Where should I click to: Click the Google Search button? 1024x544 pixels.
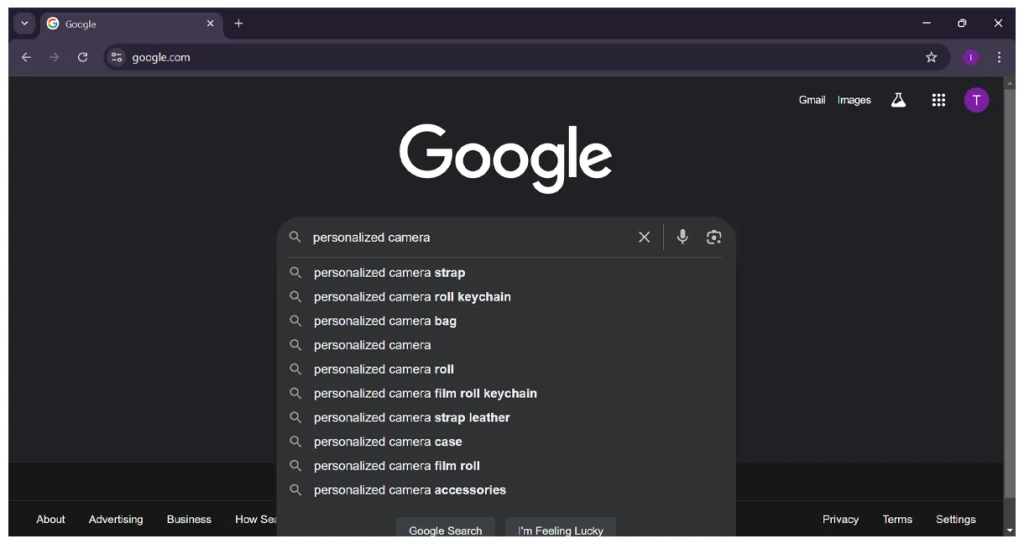click(x=445, y=528)
